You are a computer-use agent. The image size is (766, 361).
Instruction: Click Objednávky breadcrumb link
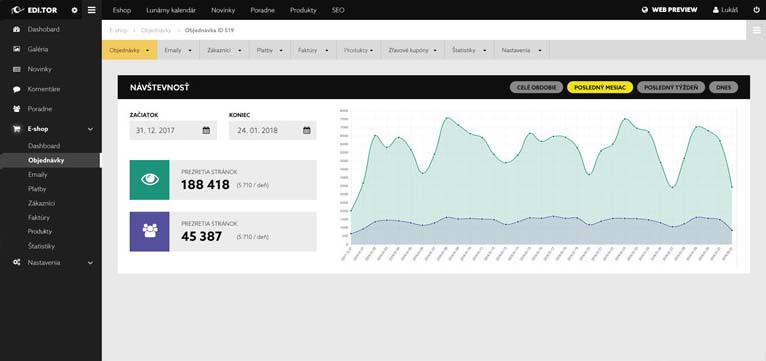[x=156, y=30]
